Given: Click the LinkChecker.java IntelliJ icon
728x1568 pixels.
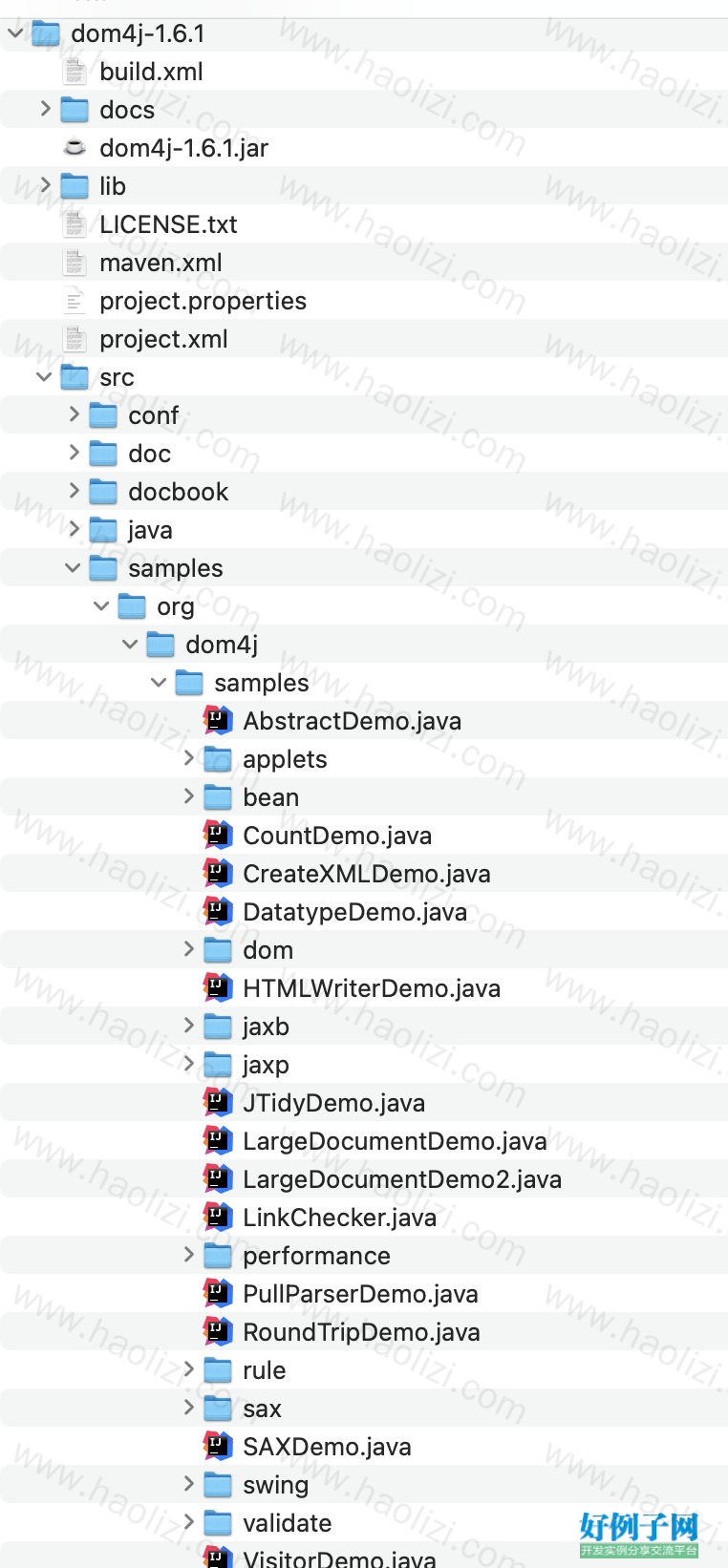Looking at the screenshot, I should (218, 1217).
